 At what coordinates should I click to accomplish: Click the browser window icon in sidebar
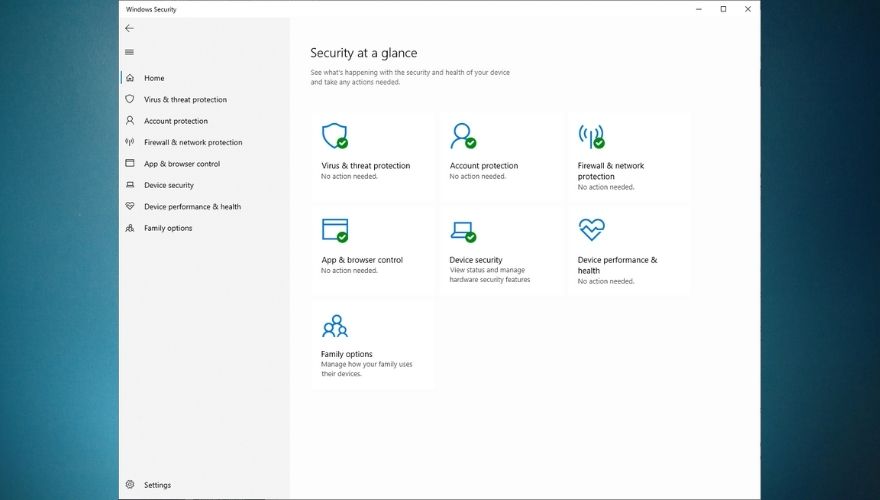pyautogui.click(x=130, y=163)
